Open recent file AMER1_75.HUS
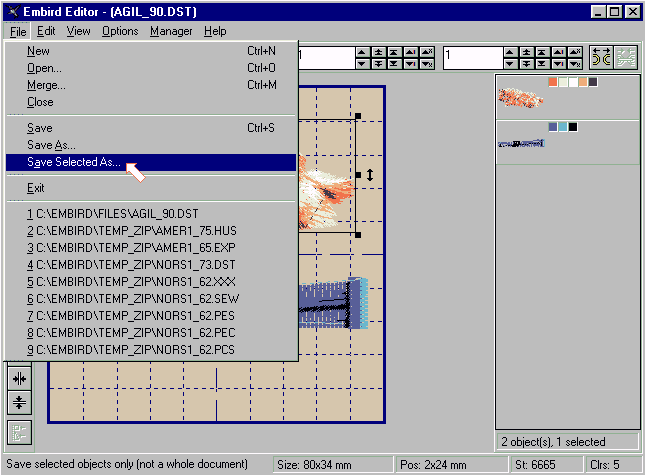 (151, 231)
